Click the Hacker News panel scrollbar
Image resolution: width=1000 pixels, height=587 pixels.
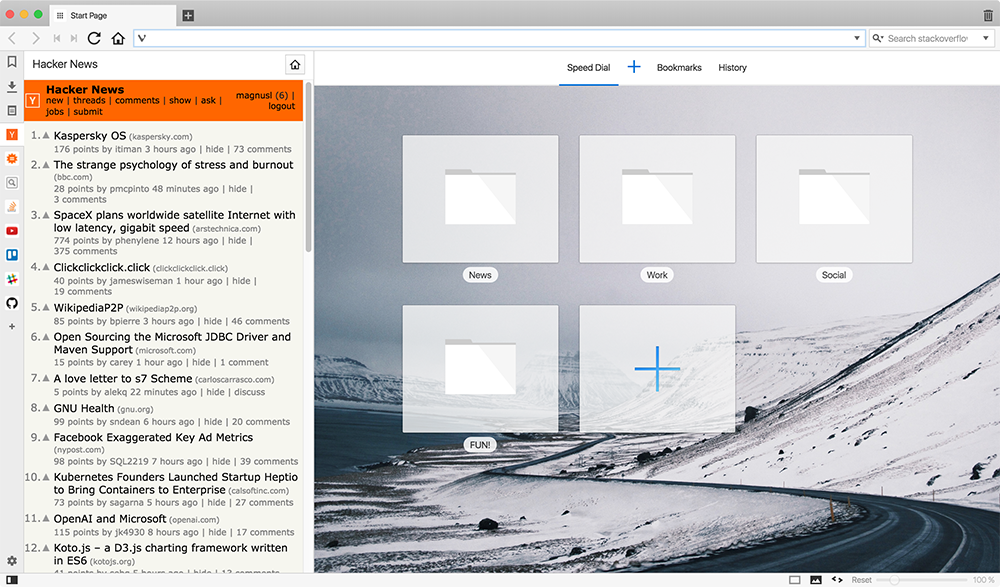coord(308,167)
